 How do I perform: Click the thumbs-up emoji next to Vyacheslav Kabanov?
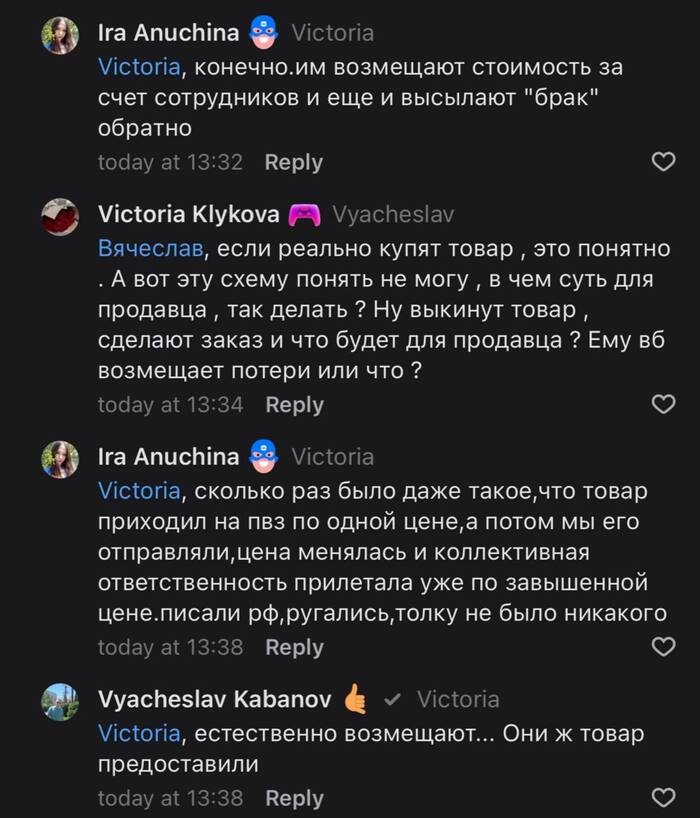(355, 699)
